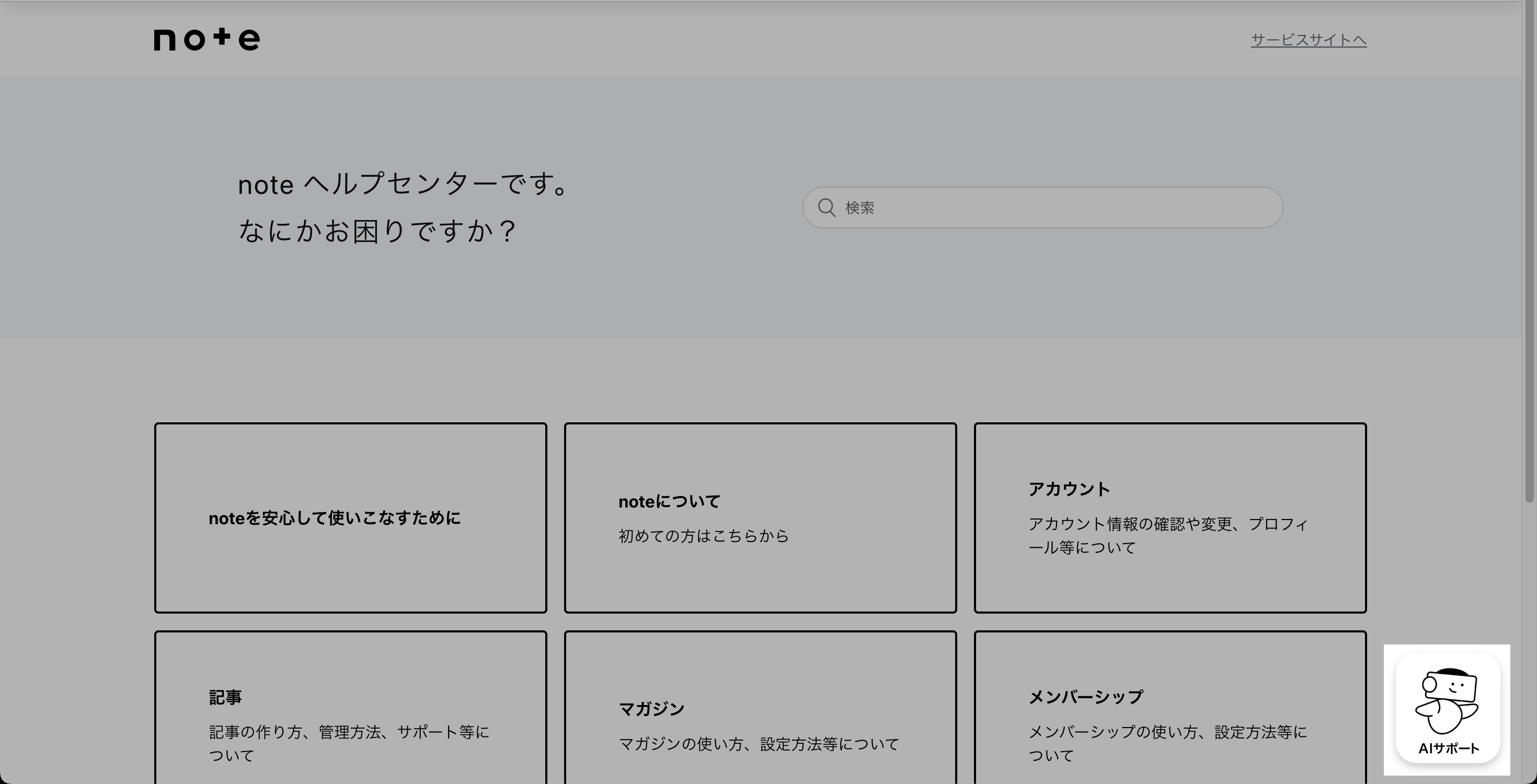Click the note logo in the header
1537x784 pixels.
pyautogui.click(x=207, y=39)
